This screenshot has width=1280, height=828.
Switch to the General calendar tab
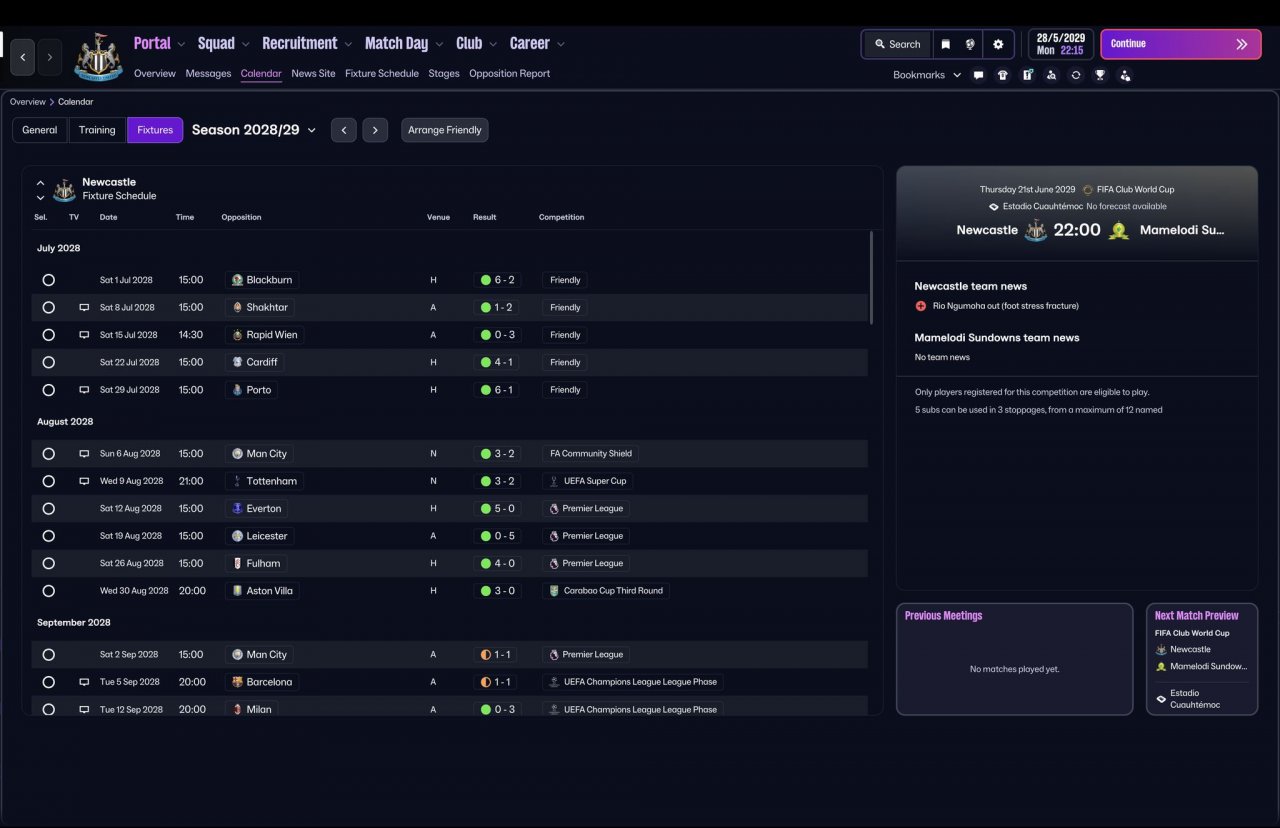pos(40,130)
